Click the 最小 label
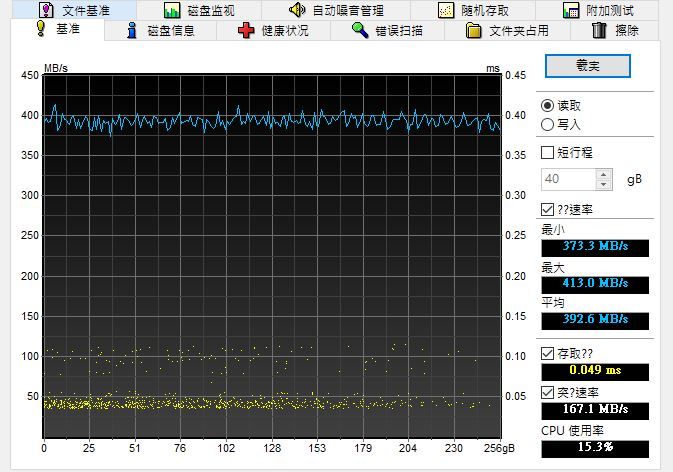 click(553, 230)
